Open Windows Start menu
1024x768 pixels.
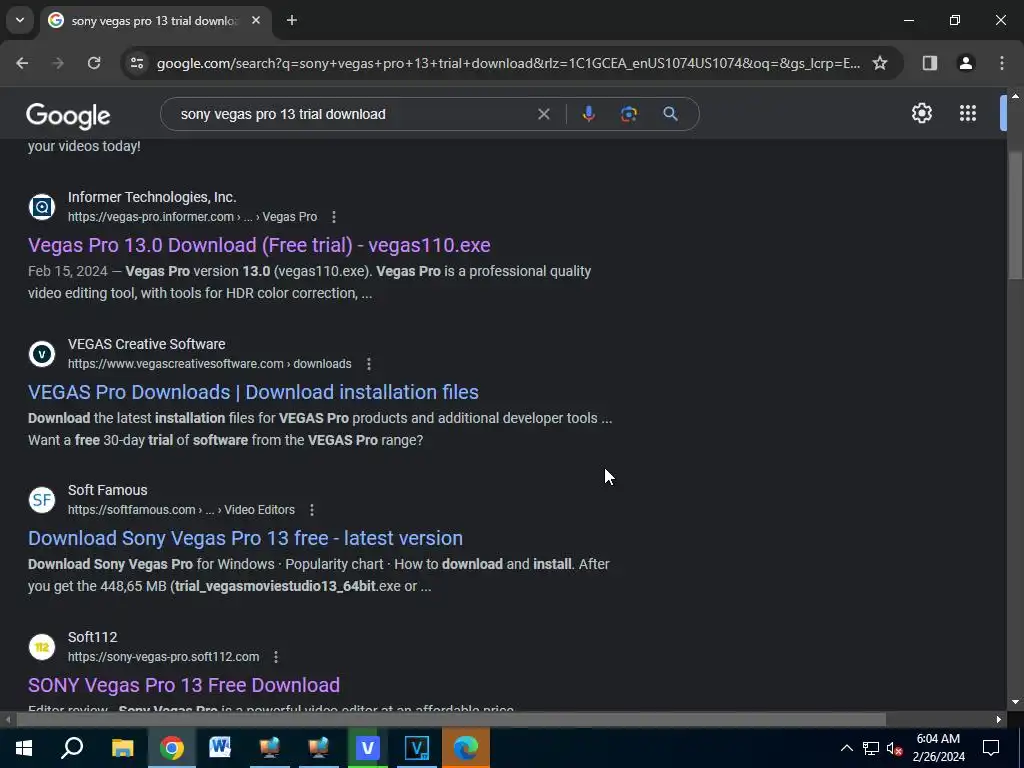(24, 748)
